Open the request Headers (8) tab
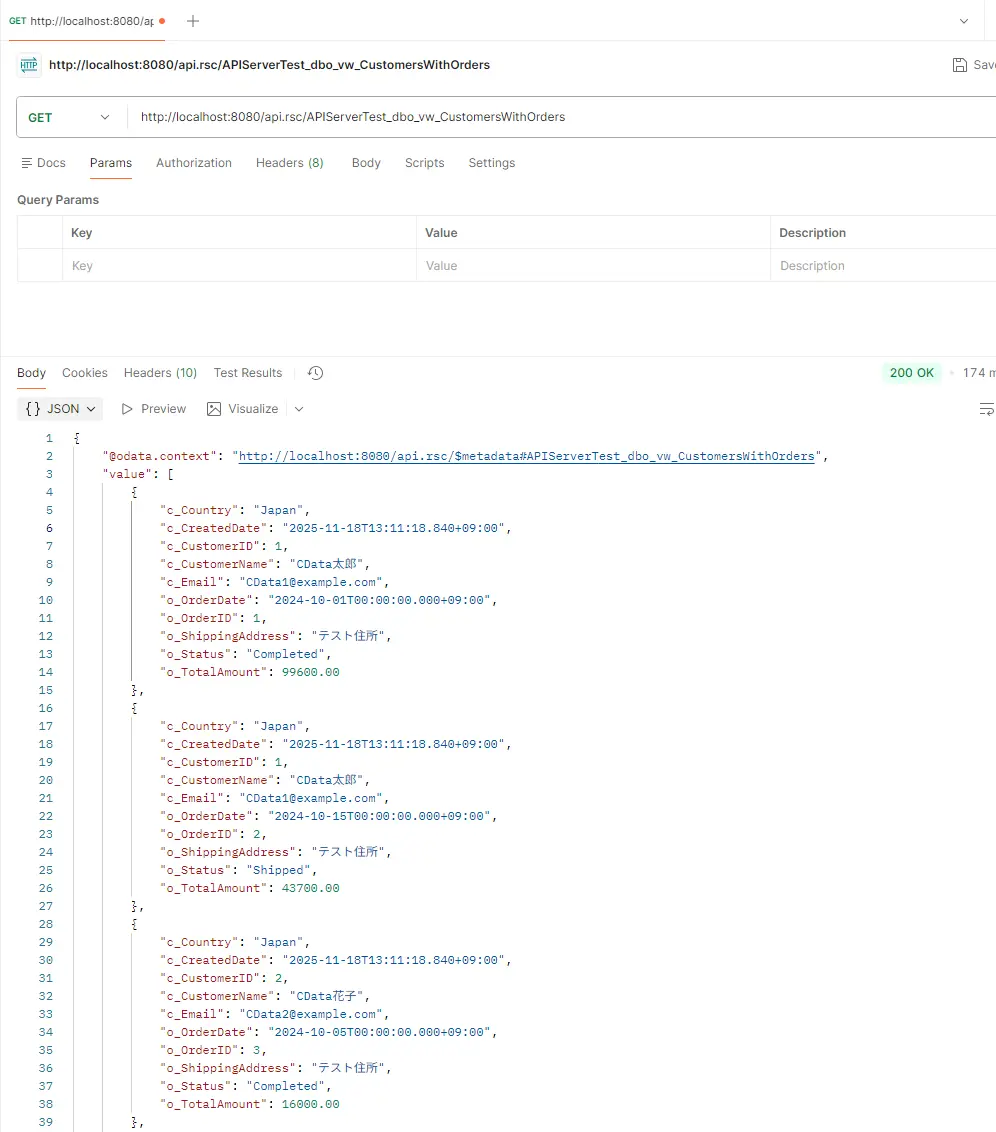This screenshot has height=1132, width=996. point(289,163)
